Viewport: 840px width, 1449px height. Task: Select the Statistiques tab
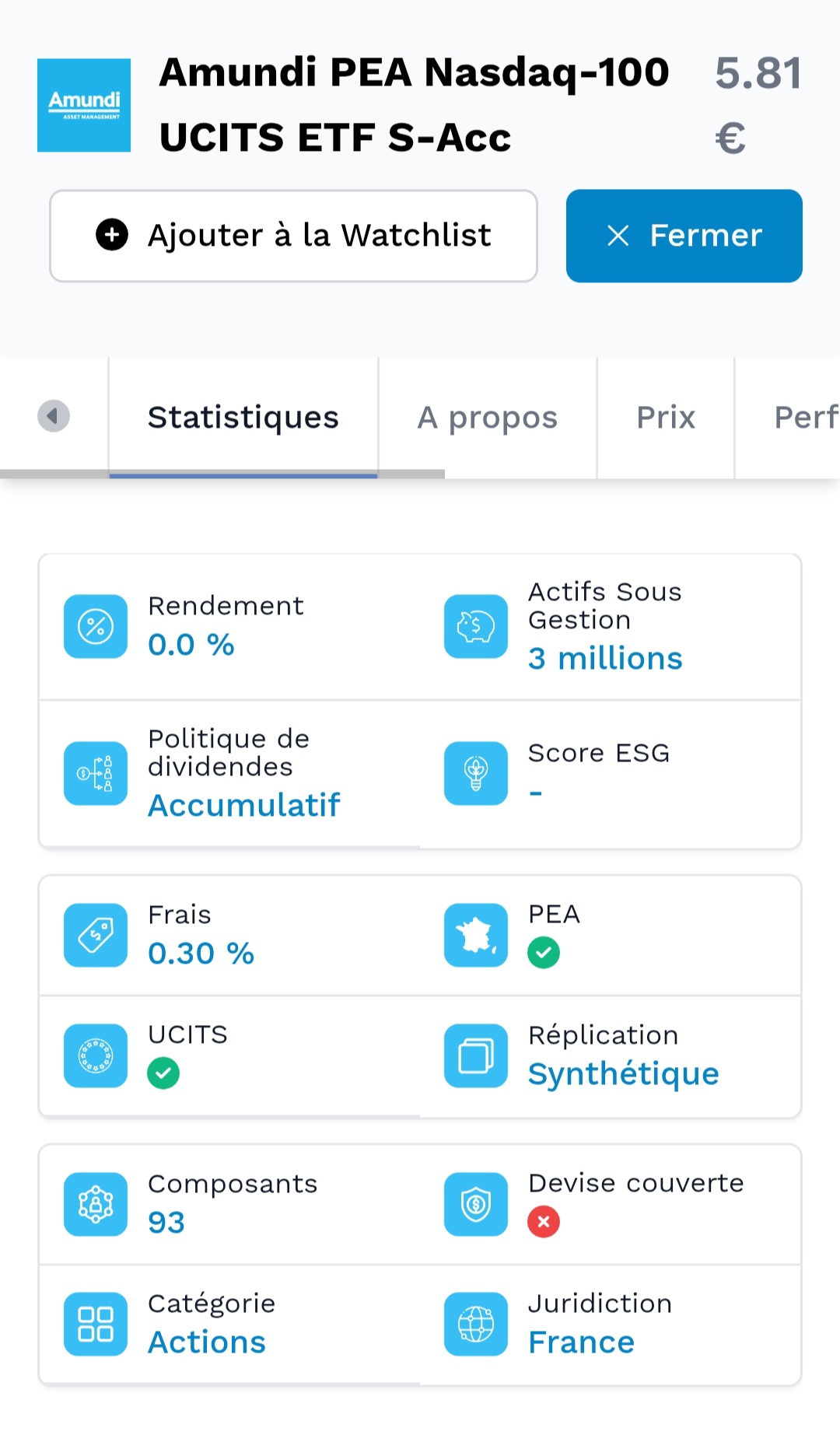pyautogui.click(x=243, y=418)
